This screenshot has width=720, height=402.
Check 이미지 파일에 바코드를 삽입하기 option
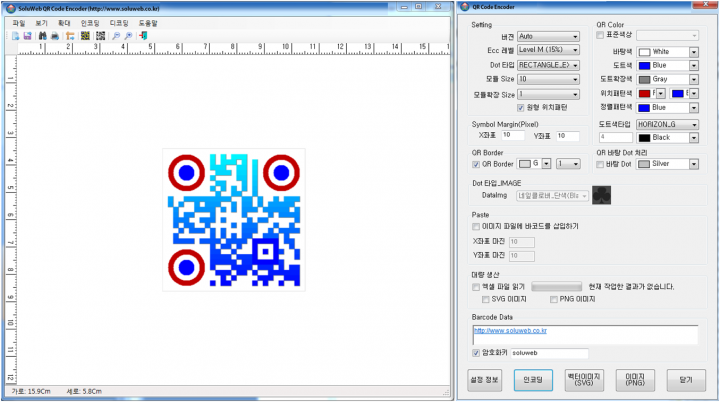coord(476,226)
